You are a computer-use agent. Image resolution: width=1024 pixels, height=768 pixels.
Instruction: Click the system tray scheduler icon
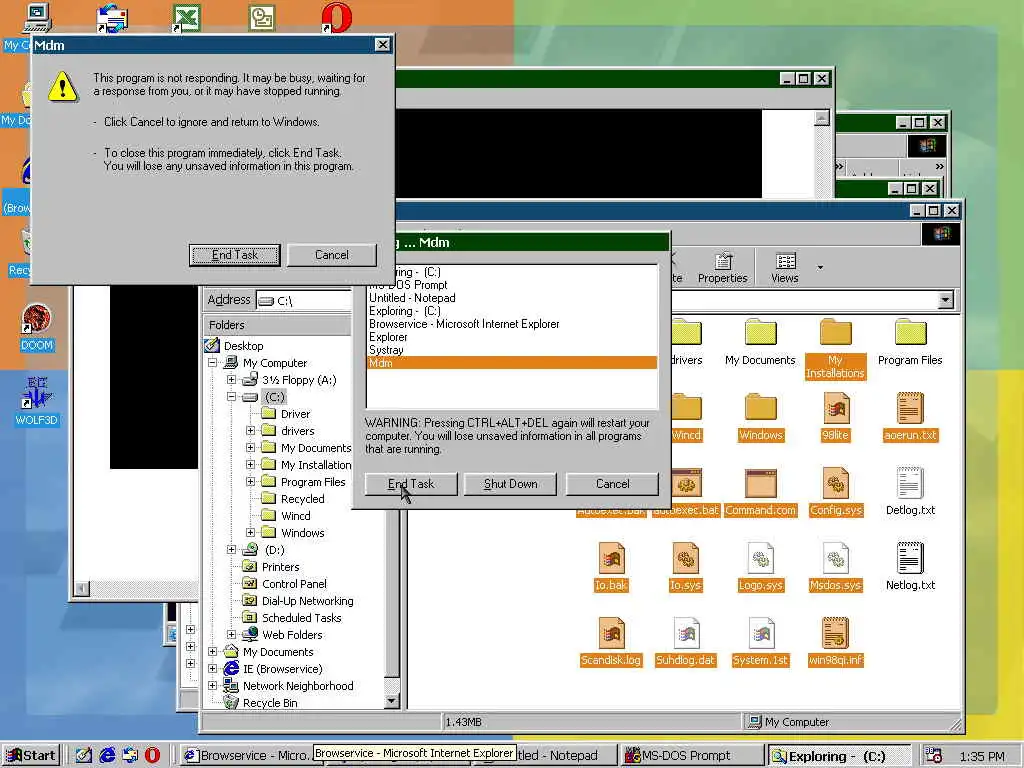pos(934,756)
